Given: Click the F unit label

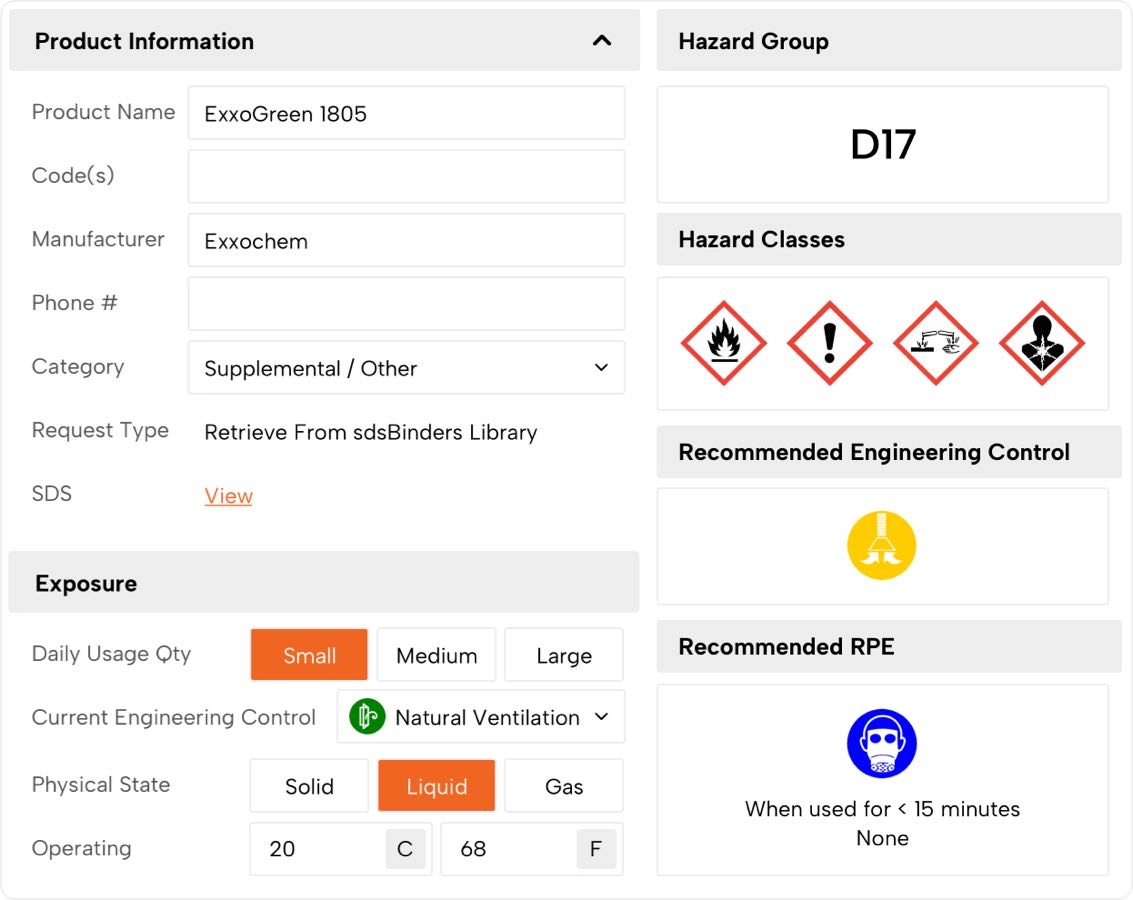Looking at the screenshot, I should pos(596,849).
